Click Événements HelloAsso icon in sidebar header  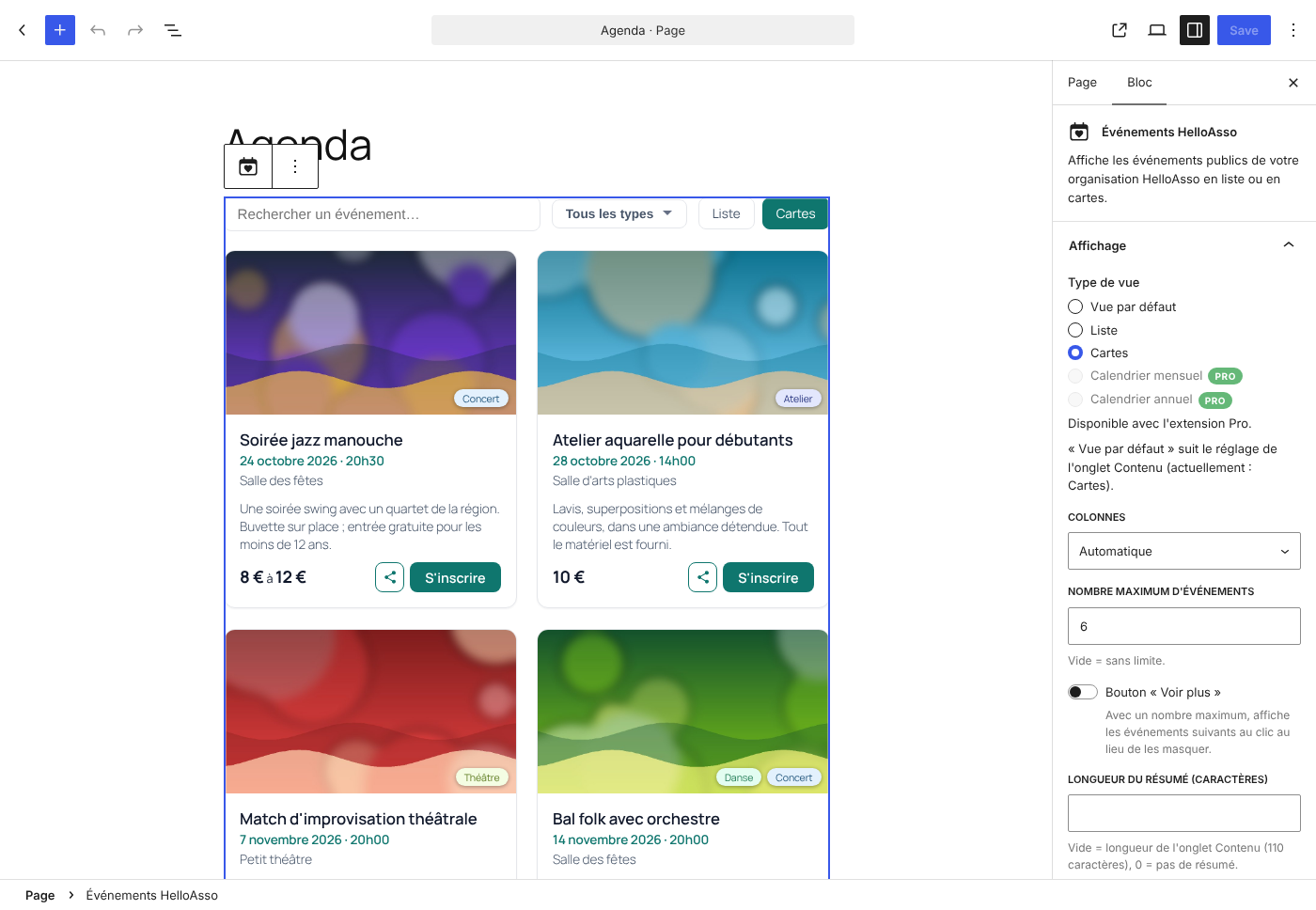click(x=1079, y=132)
